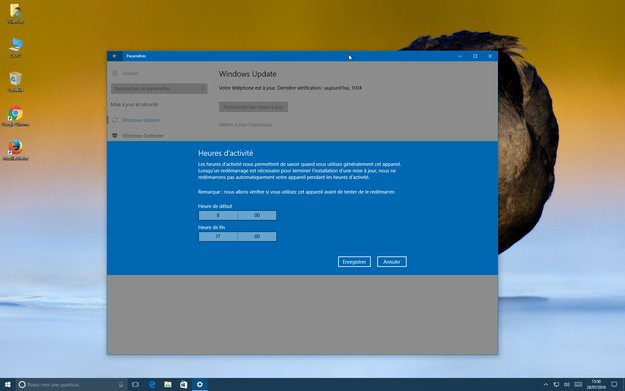This screenshot has height=391, width=625.
Task: Click the touch keyboard tray icon
Action: pos(578,385)
